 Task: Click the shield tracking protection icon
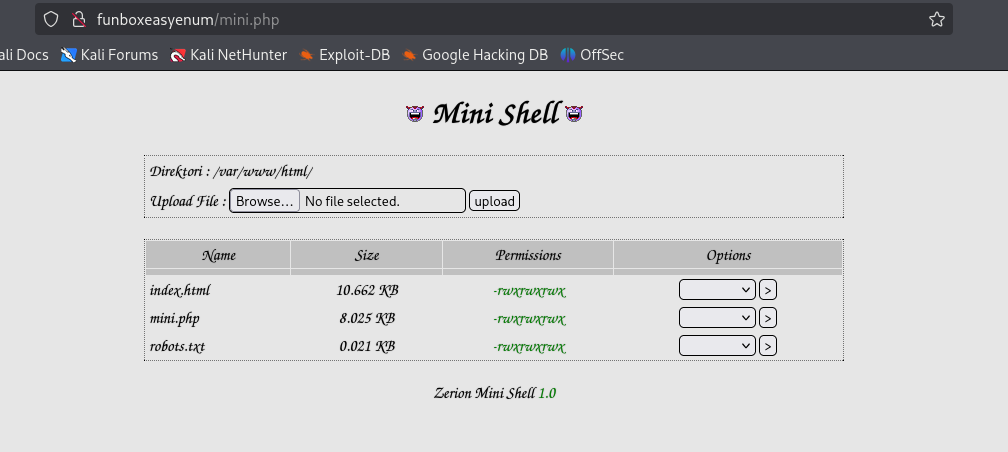tap(52, 19)
